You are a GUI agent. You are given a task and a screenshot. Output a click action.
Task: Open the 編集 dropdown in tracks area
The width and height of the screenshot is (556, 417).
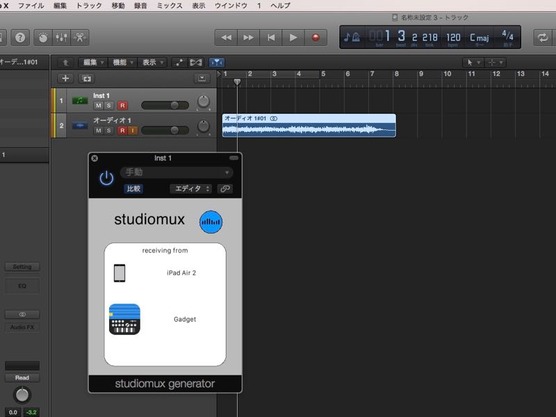tap(93, 62)
